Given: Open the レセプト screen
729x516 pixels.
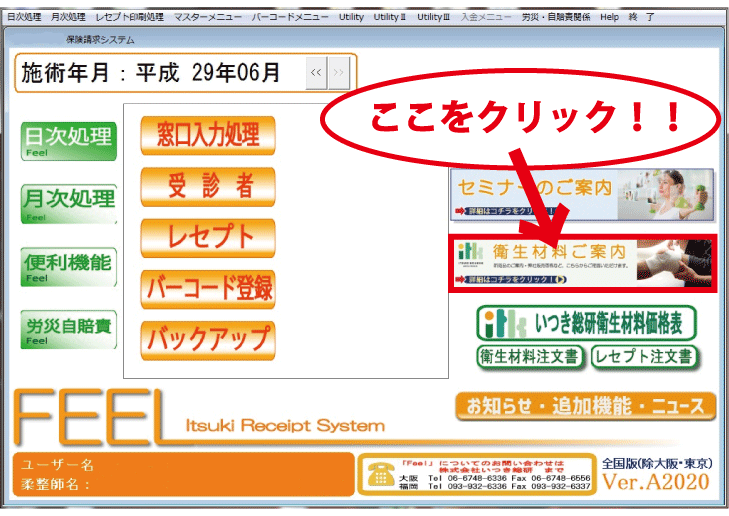Looking at the screenshot, I should click(x=208, y=238).
